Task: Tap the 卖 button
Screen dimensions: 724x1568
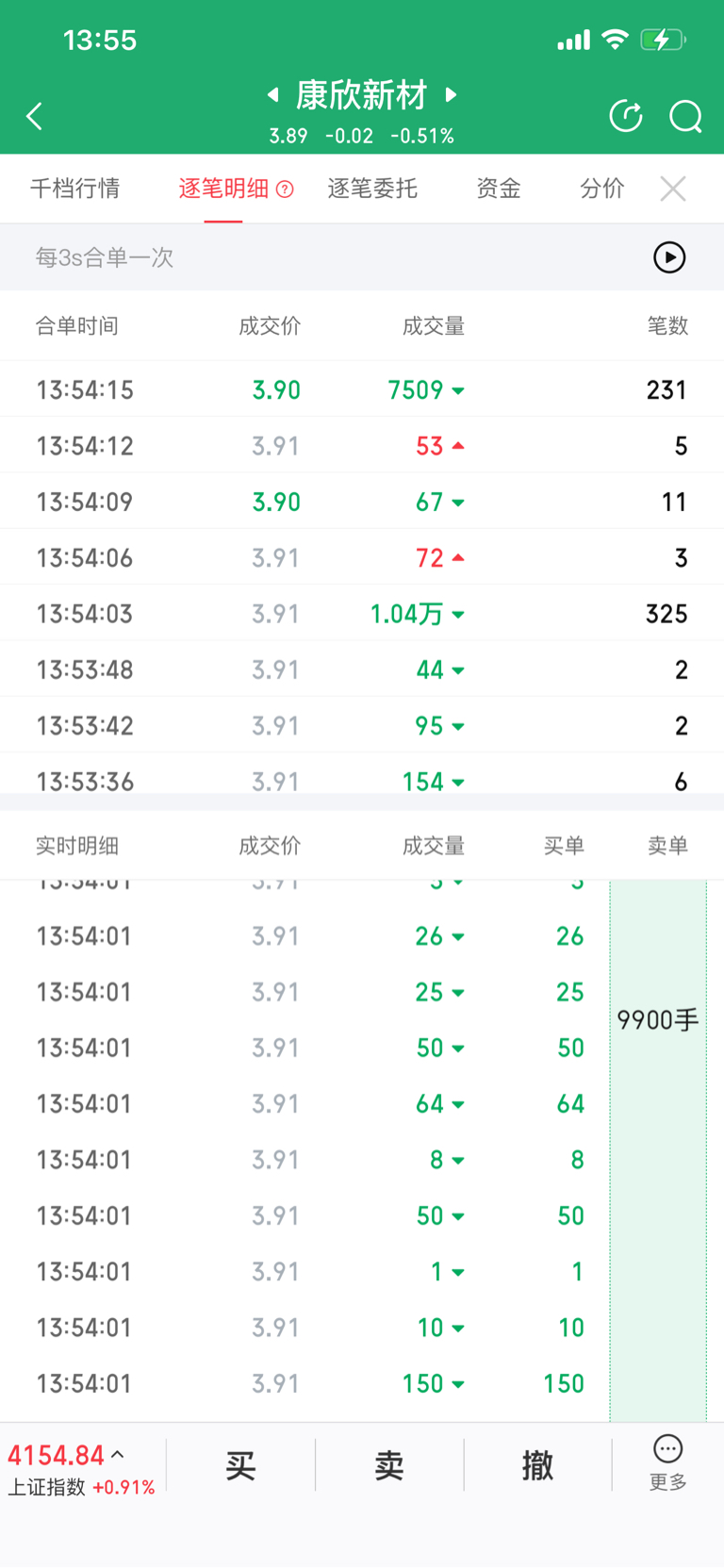Action: pyautogui.click(x=389, y=1465)
